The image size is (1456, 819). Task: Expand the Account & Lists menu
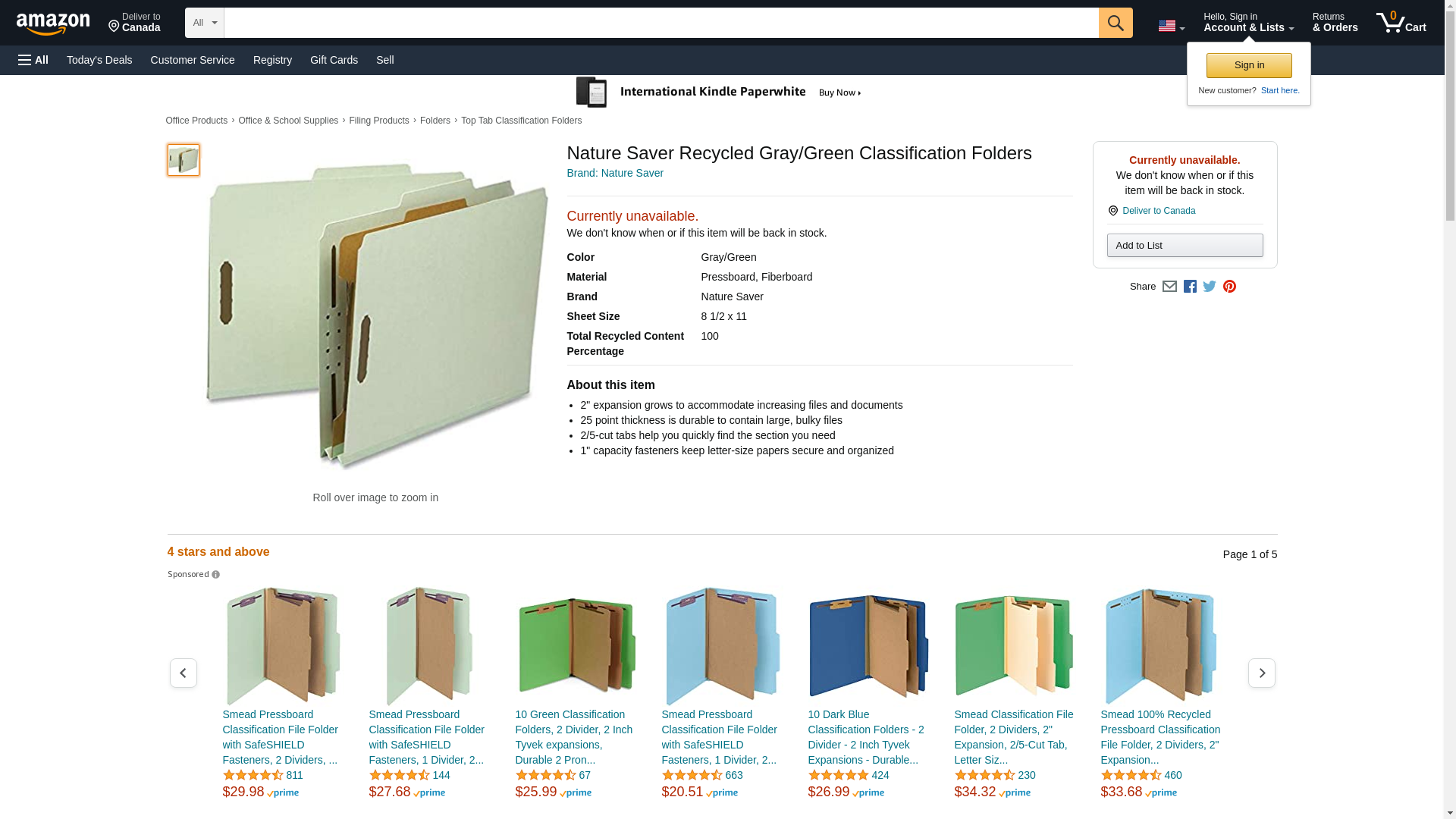click(x=1248, y=23)
